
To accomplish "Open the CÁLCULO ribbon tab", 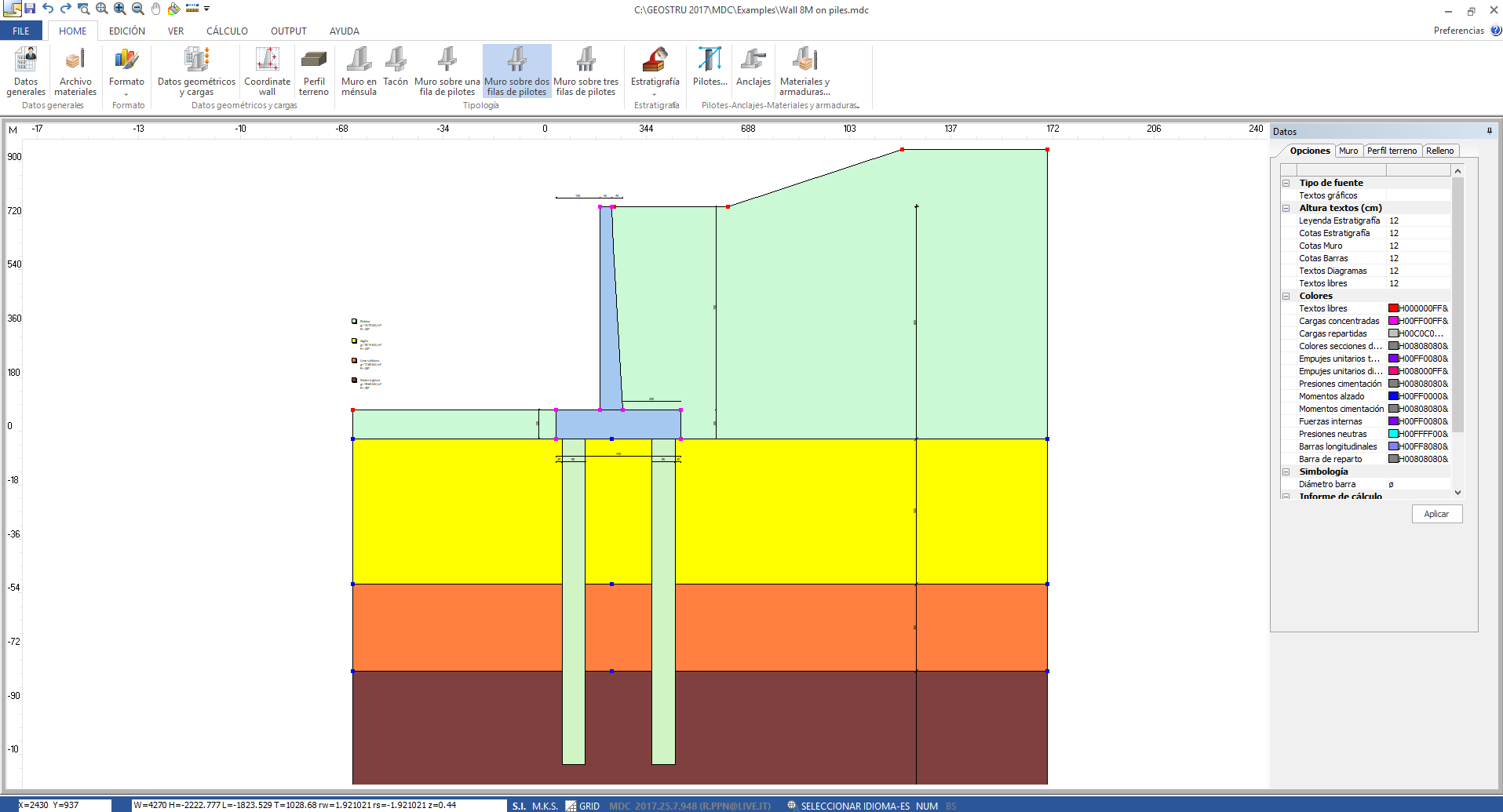I will pos(227,31).
